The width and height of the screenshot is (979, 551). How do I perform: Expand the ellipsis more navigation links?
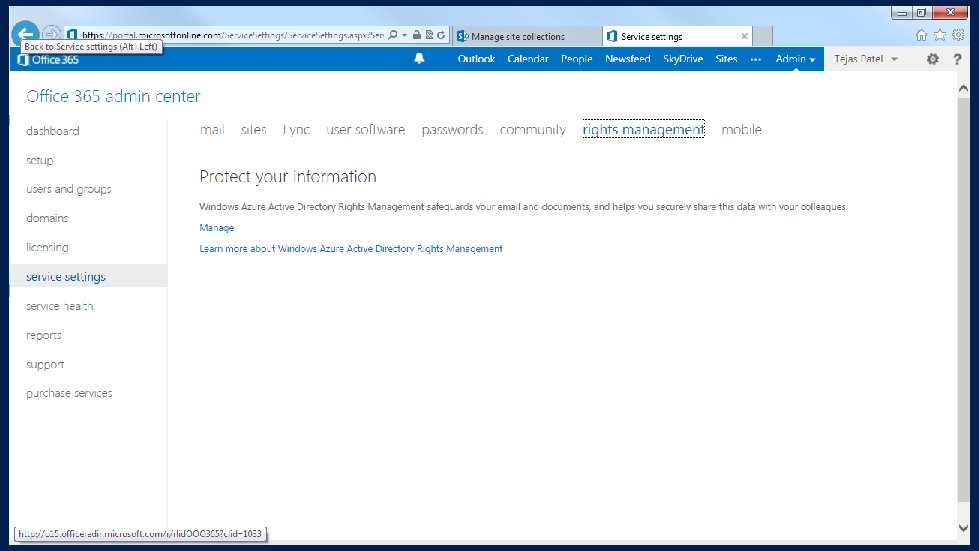[x=755, y=59]
